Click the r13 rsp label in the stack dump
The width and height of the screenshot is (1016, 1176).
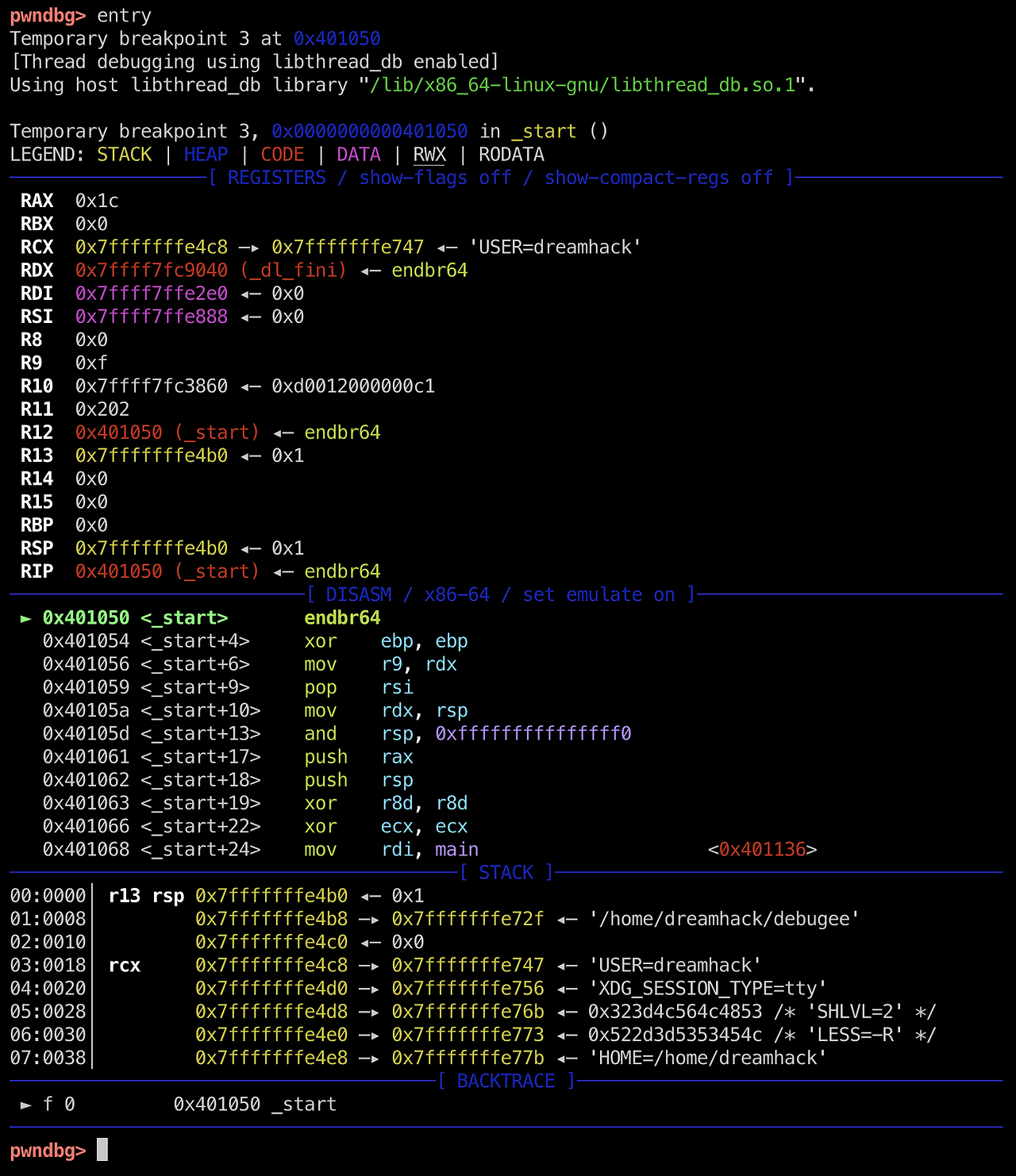pyautogui.click(x=146, y=896)
